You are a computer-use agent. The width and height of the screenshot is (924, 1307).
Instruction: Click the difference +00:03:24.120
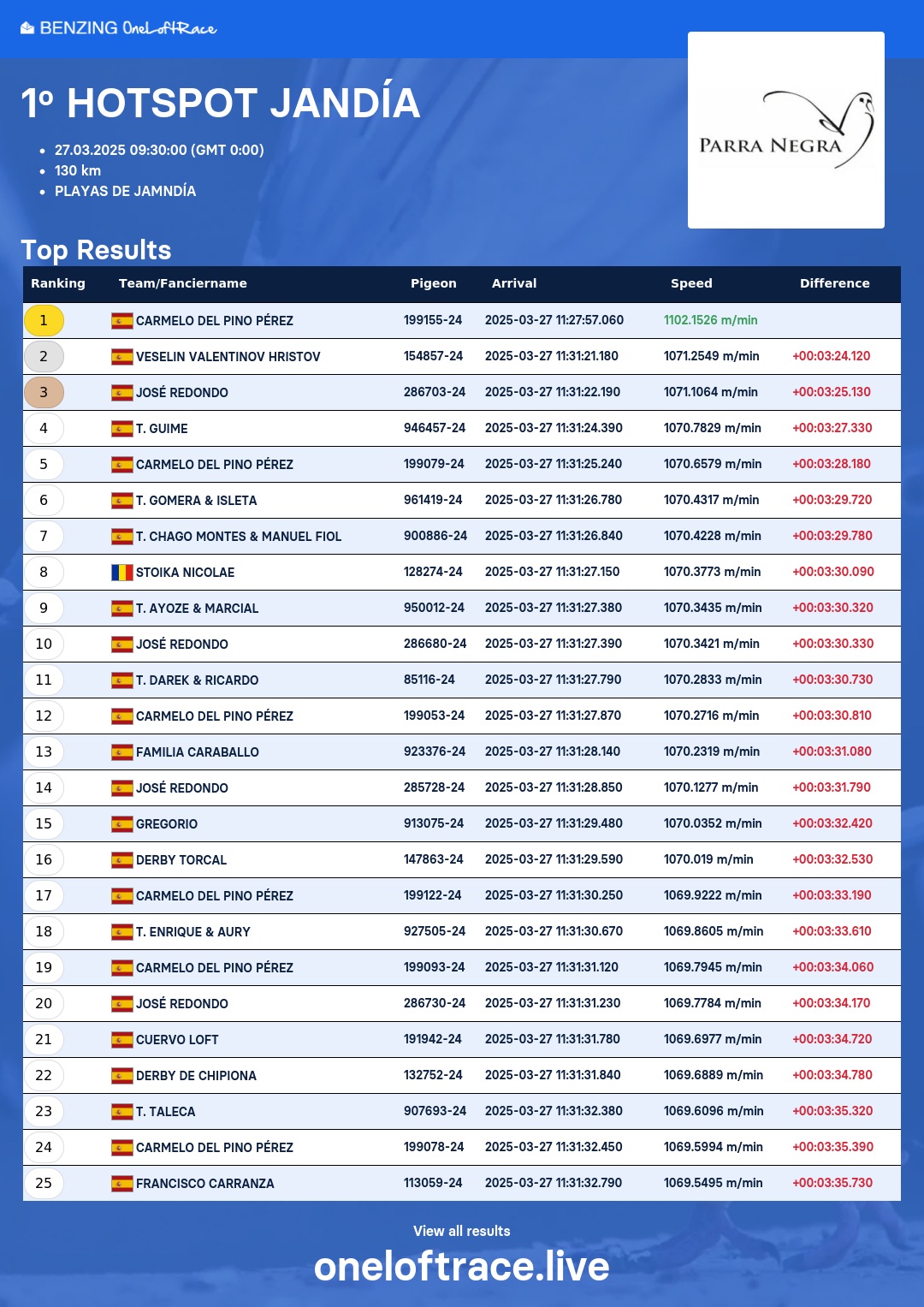[832, 356]
